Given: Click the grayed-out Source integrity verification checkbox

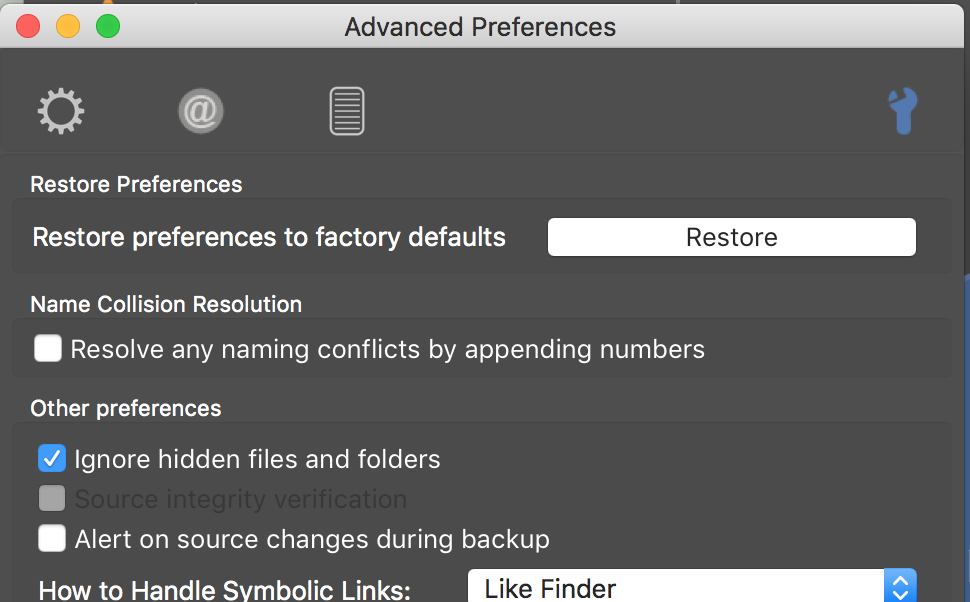Looking at the screenshot, I should click(52, 499).
